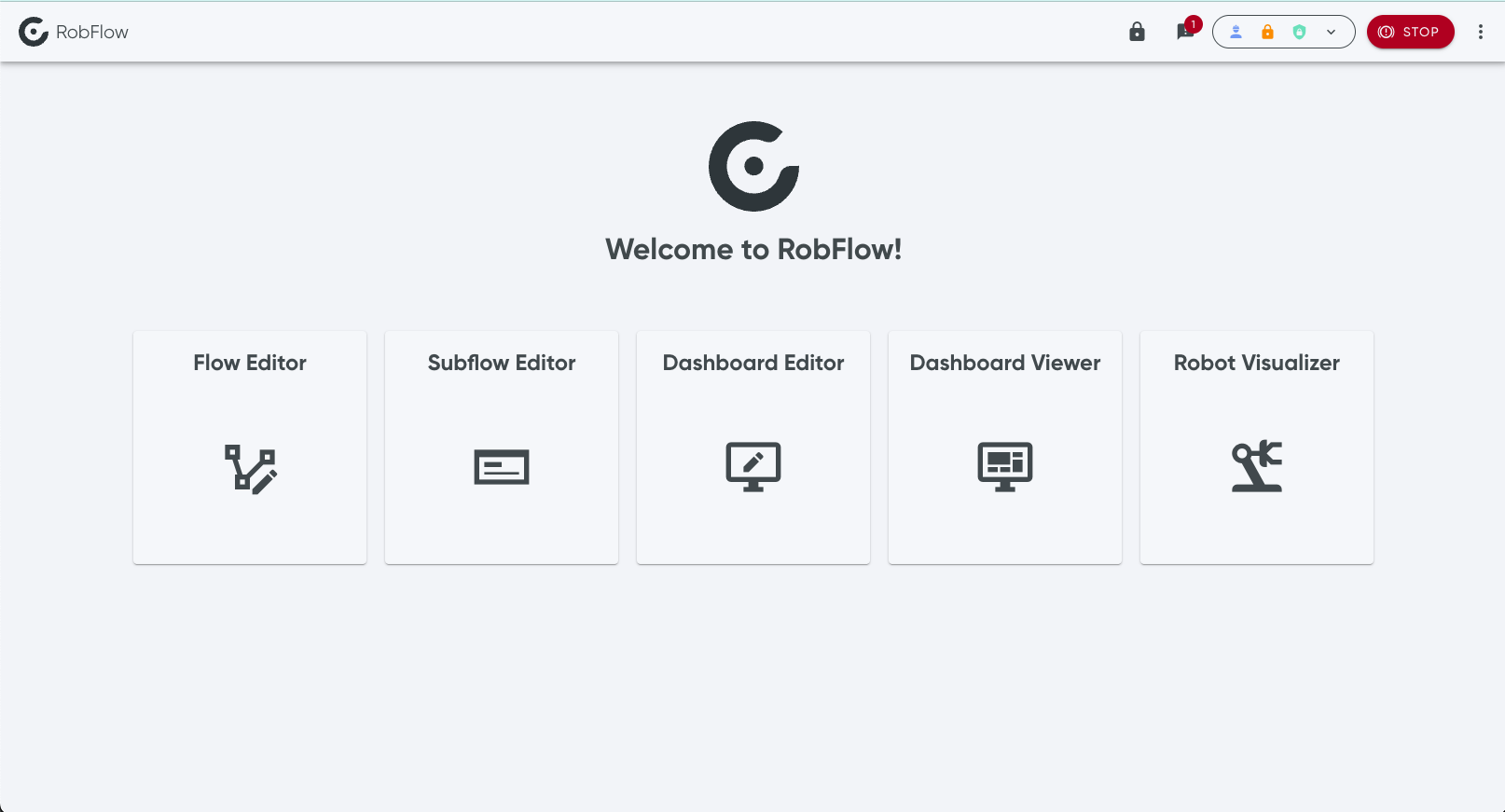Open the Subflow Editor title
Image resolution: width=1505 pixels, height=812 pixels.
(502, 363)
